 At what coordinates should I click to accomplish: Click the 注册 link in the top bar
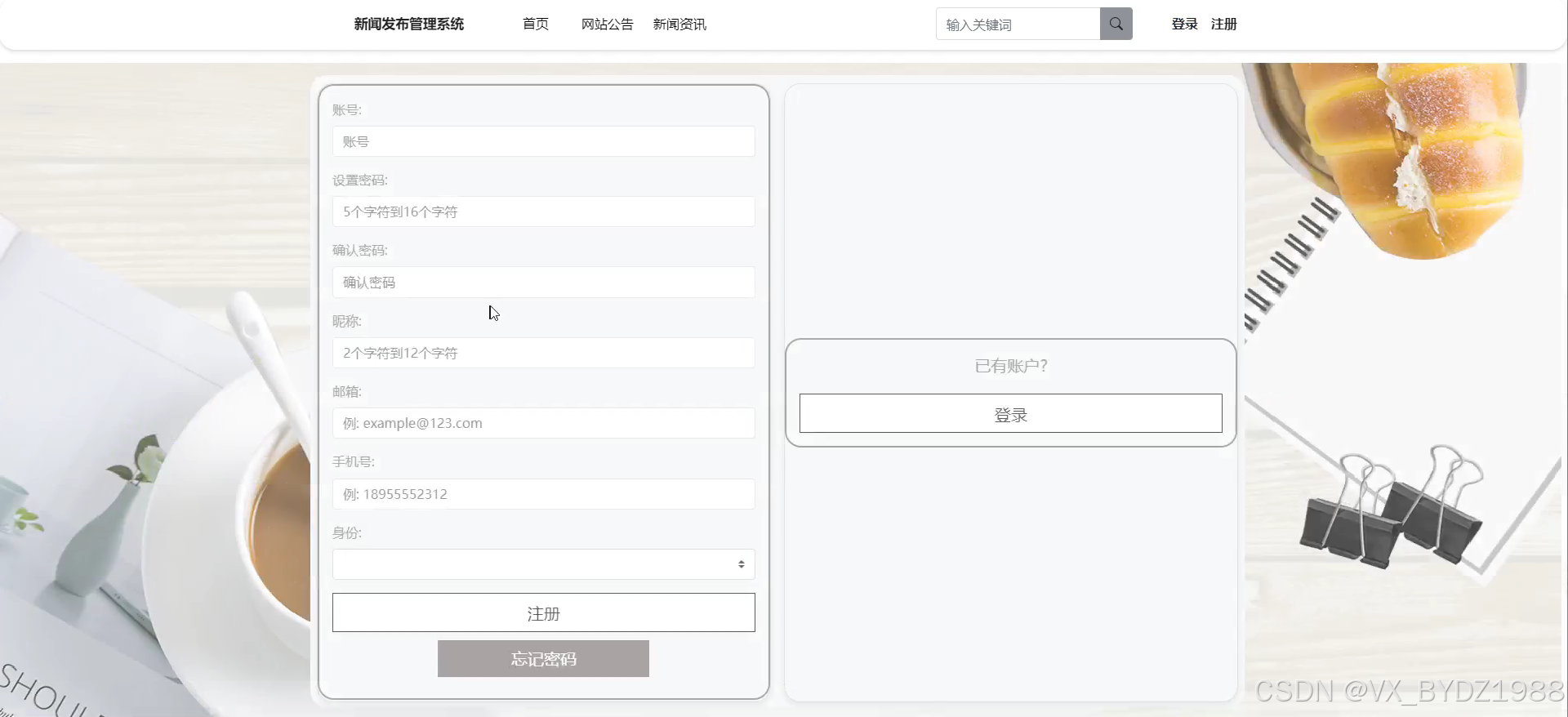click(x=1223, y=24)
